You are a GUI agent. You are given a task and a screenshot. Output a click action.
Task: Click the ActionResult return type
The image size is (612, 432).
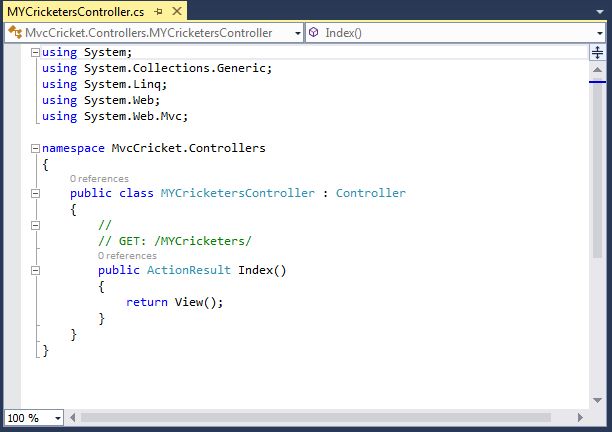click(189, 270)
